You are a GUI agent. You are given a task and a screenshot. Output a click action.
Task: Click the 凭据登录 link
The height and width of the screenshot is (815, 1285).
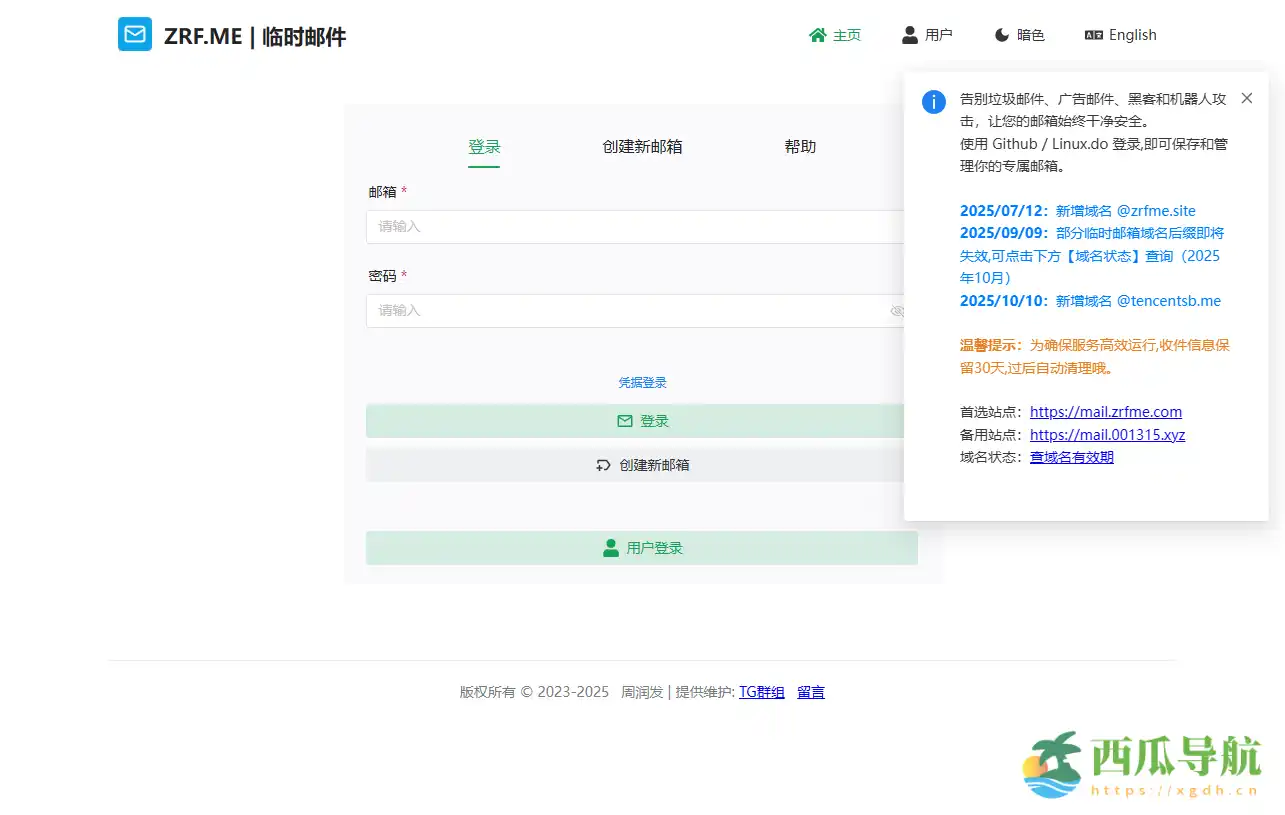[642, 383]
